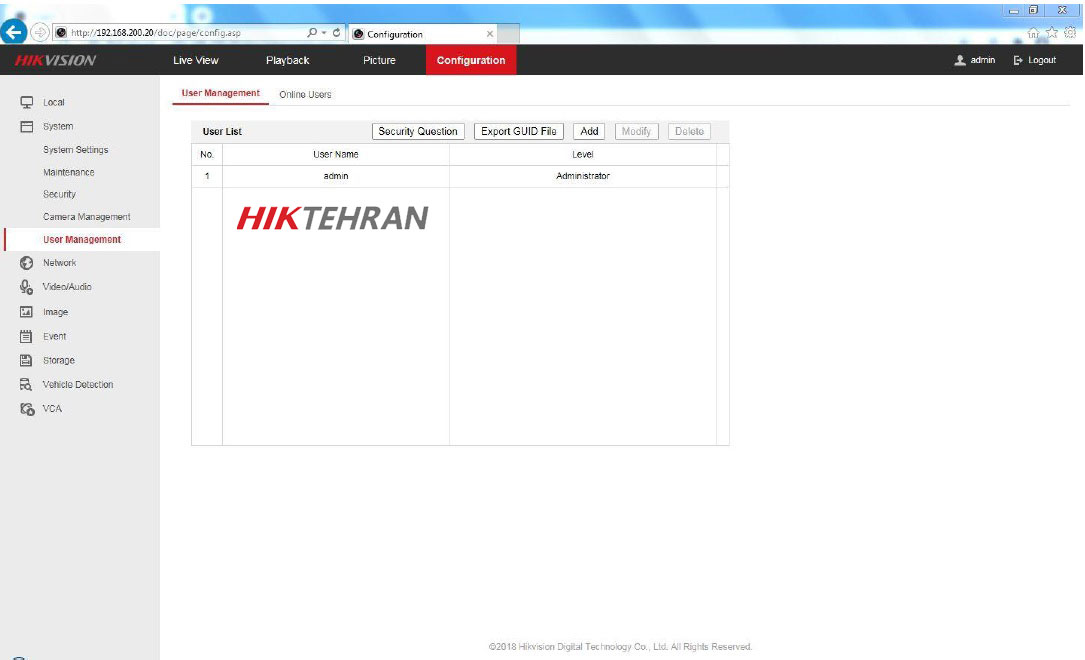
Task: Select the admin user row name
Action: (336, 176)
